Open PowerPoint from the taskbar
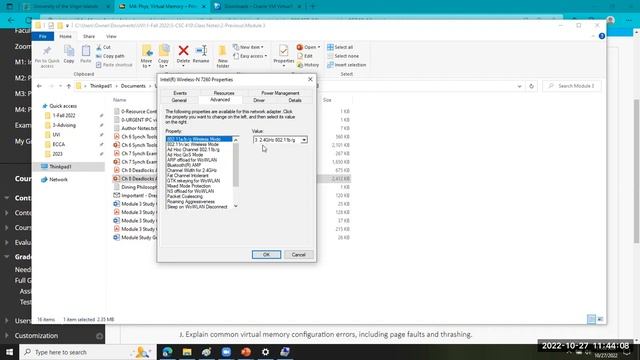The width and height of the screenshot is (640, 360). [x=246, y=352]
